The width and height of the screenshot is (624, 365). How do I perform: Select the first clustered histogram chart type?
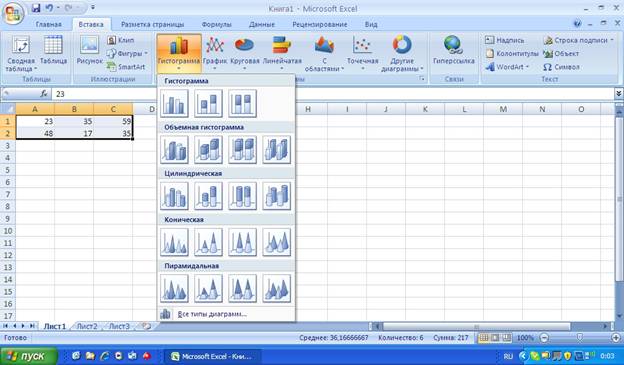174,103
